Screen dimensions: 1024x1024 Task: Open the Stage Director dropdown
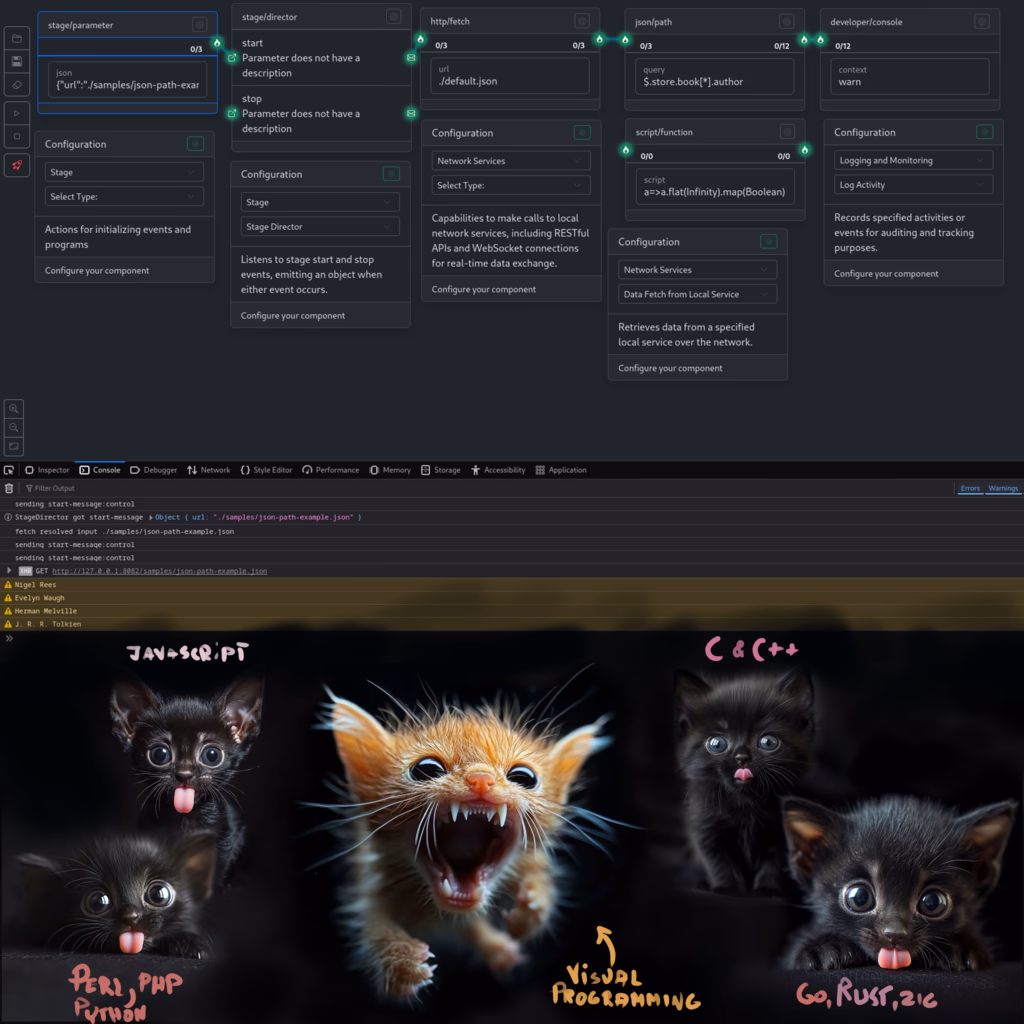[319, 227]
